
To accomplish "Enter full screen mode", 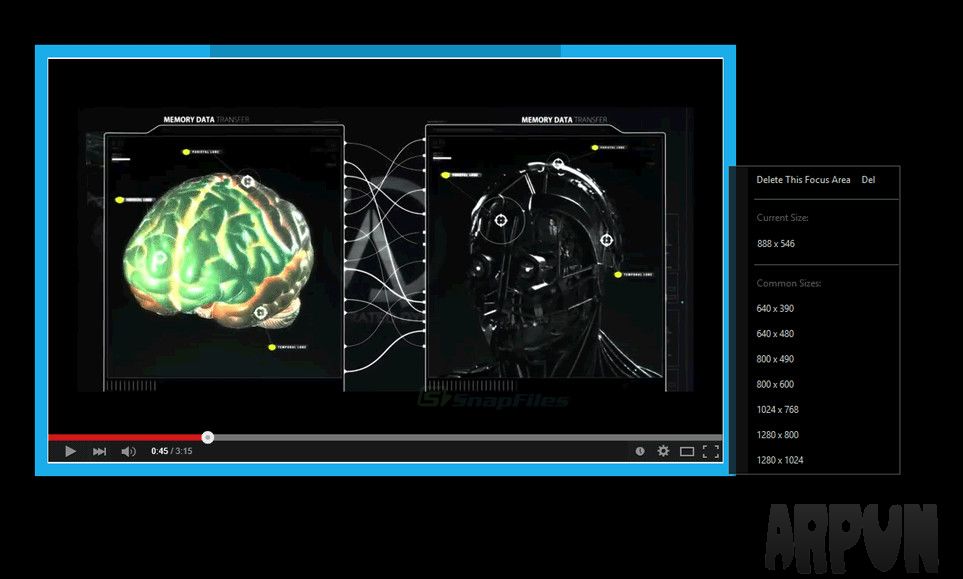I will 711,451.
